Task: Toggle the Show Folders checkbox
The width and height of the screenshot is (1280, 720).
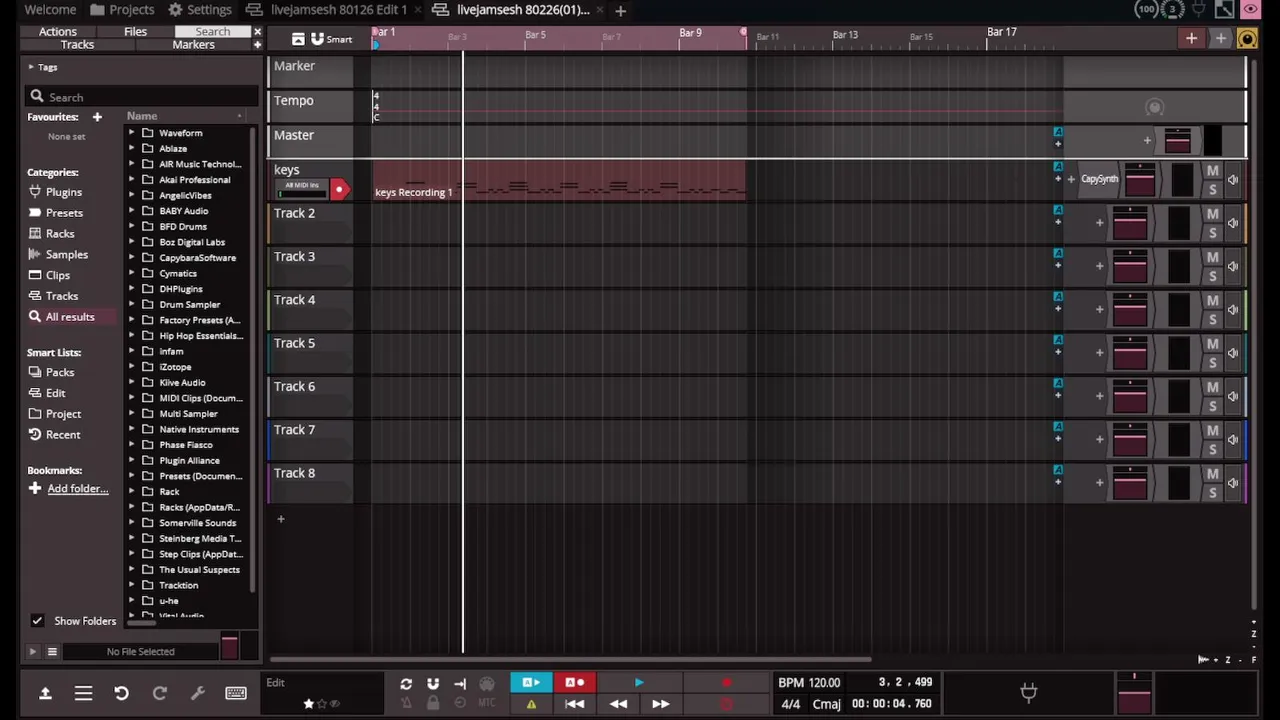Action: 37,621
